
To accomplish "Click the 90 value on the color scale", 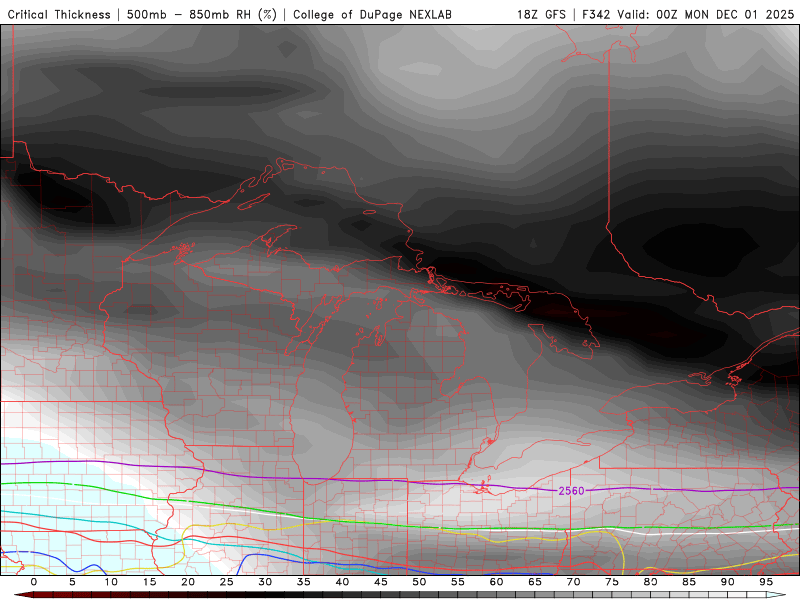I will [x=728, y=582].
